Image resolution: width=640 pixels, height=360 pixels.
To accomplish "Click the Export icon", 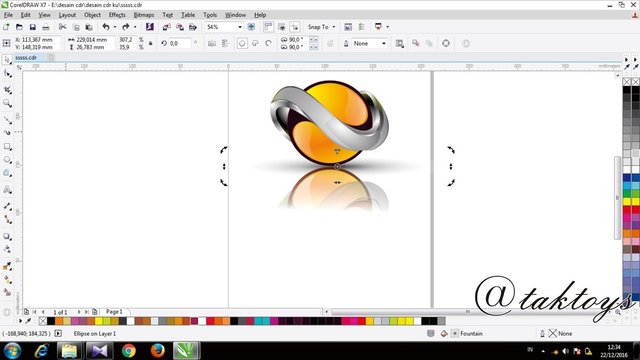I will point(180,27).
